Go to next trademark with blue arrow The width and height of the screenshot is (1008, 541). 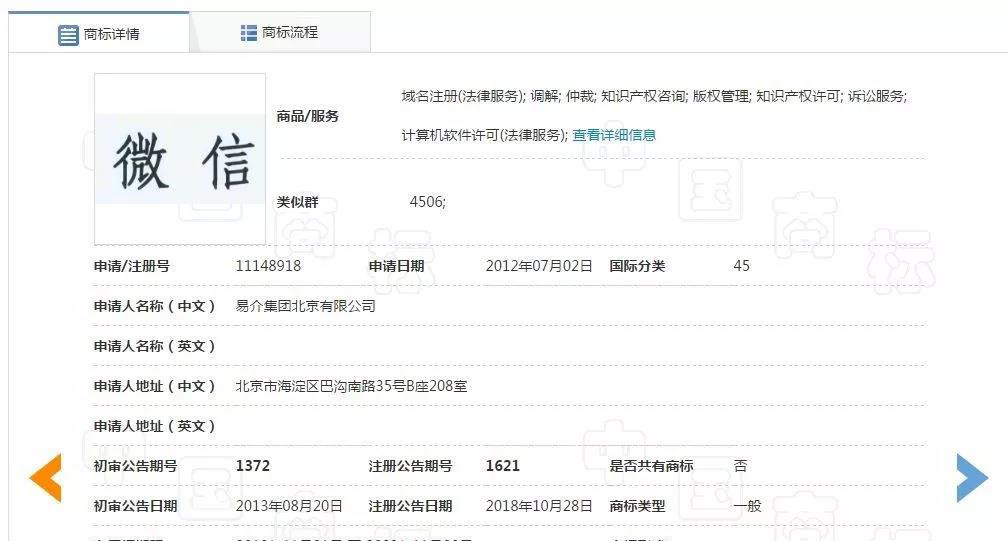[x=972, y=477]
